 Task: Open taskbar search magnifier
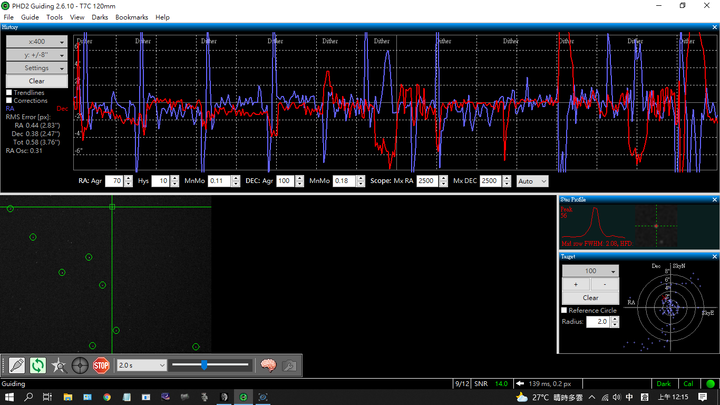coord(28,397)
